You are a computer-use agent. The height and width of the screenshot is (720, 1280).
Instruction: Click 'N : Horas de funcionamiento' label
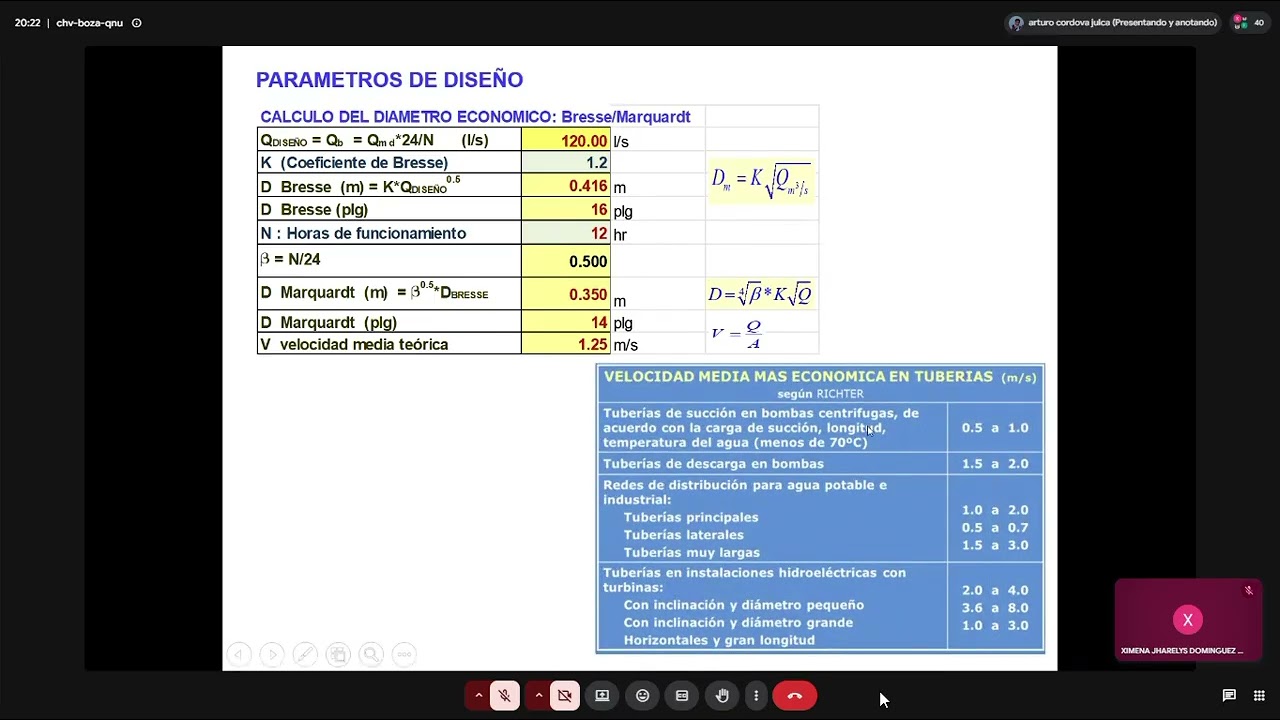[363, 233]
